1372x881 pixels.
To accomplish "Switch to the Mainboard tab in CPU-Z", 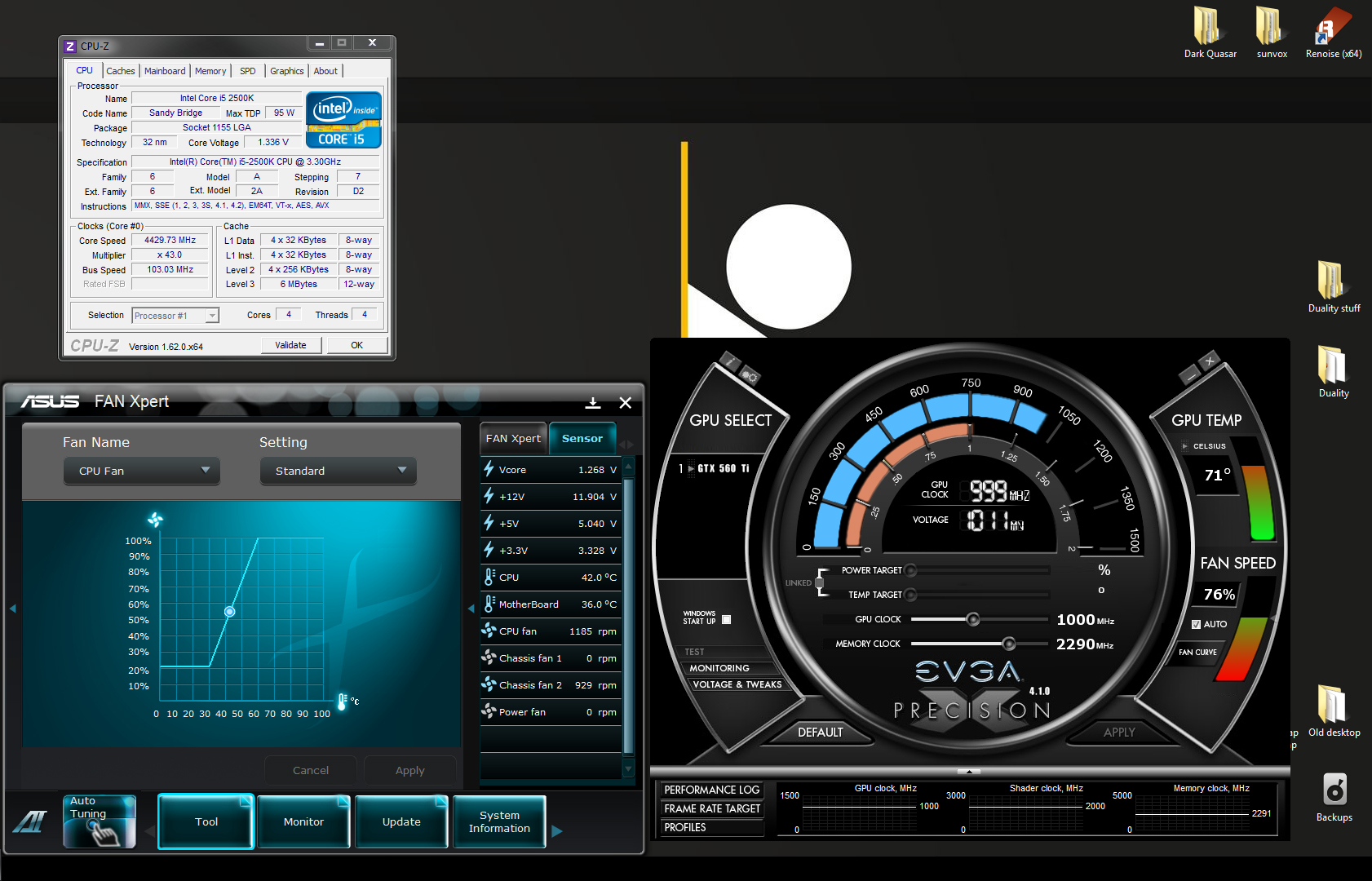I will [x=165, y=71].
